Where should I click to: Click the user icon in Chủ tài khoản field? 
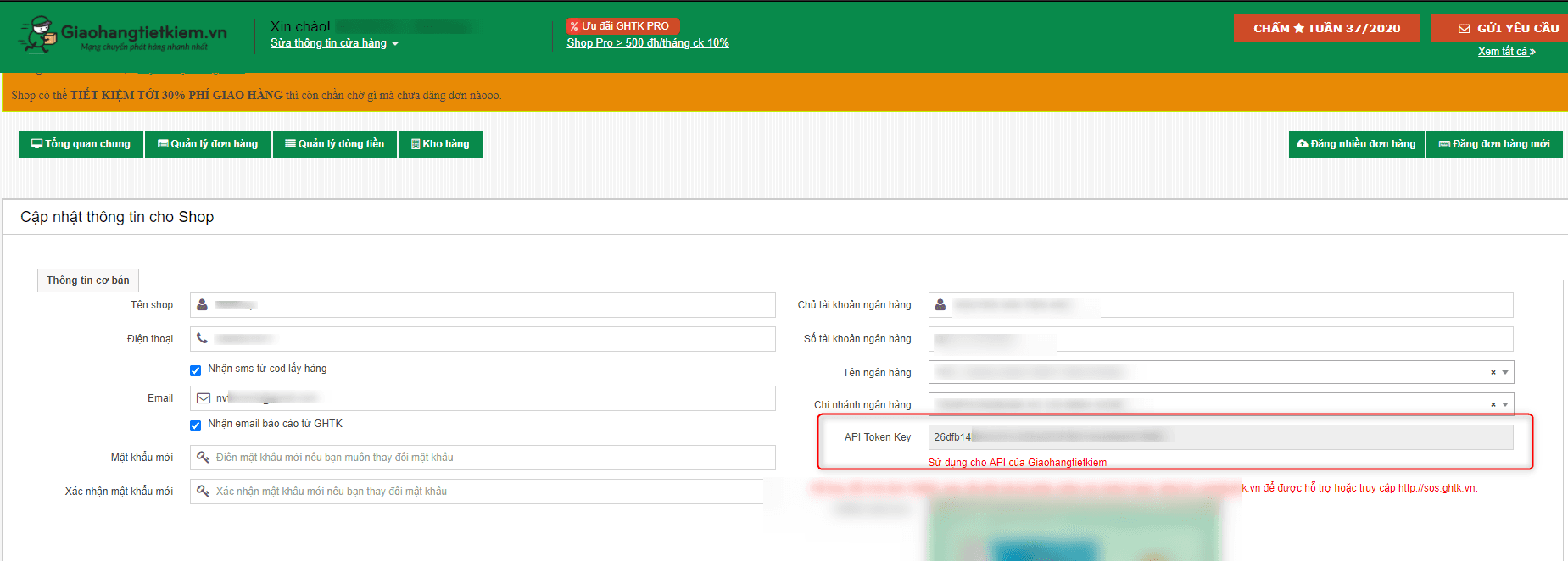(x=940, y=305)
